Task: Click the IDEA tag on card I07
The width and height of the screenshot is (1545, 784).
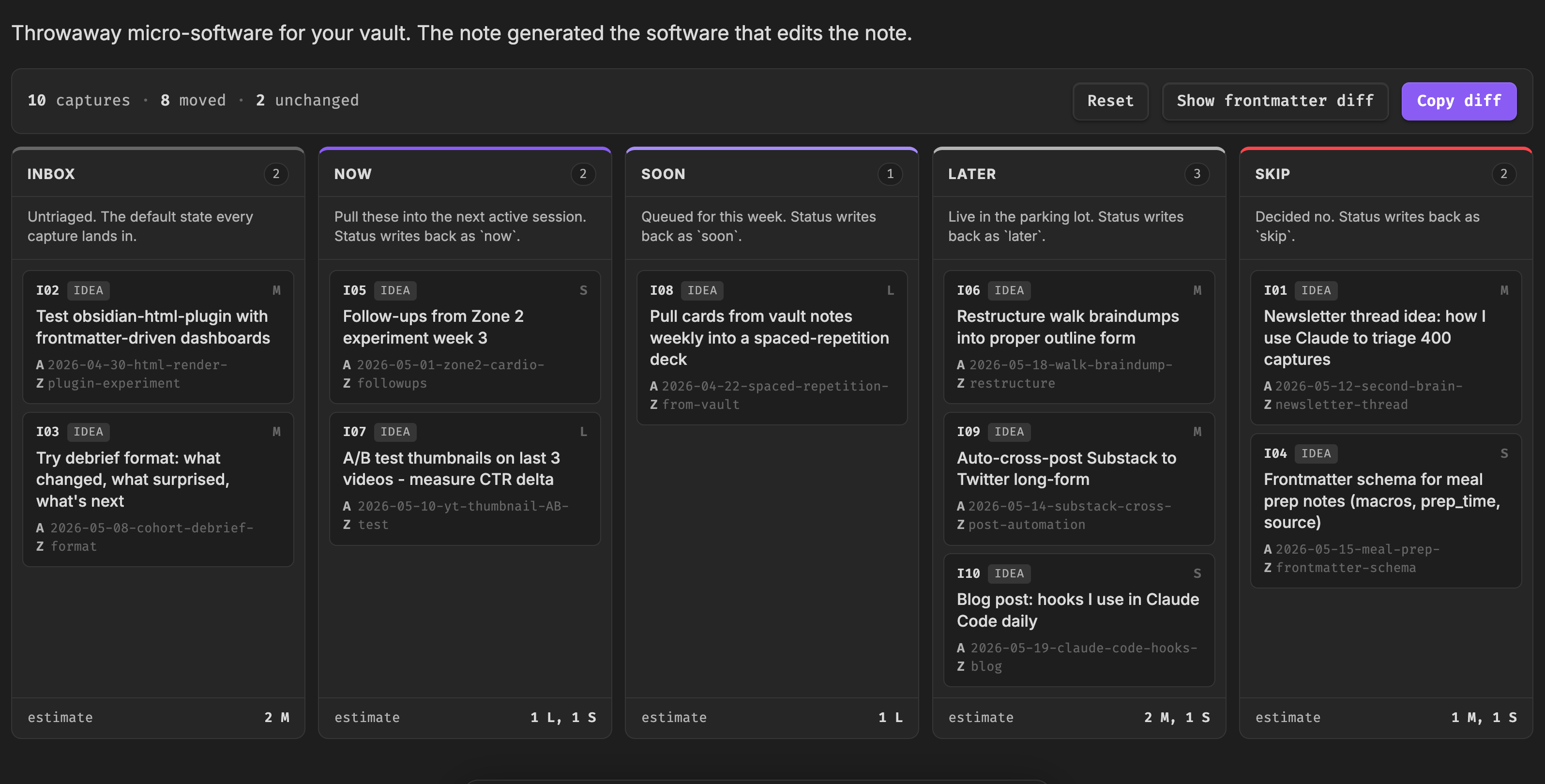Action: coord(395,432)
